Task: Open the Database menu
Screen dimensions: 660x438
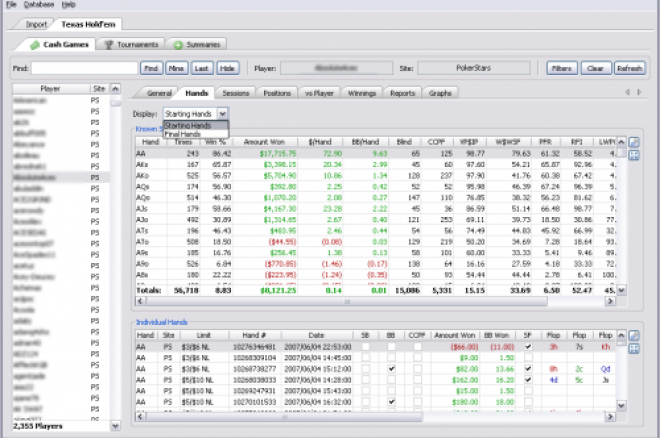Action: pyautogui.click(x=39, y=4)
